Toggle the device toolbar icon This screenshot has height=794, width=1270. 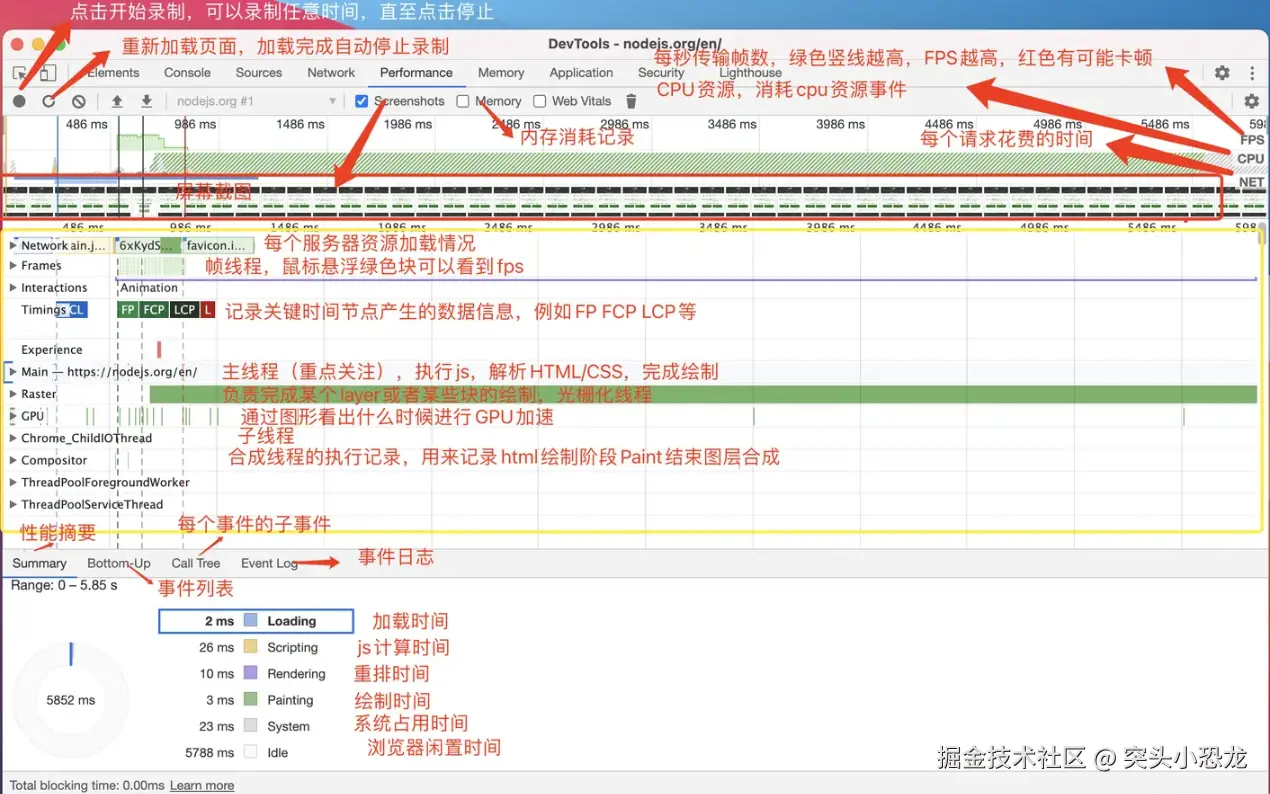(x=47, y=73)
